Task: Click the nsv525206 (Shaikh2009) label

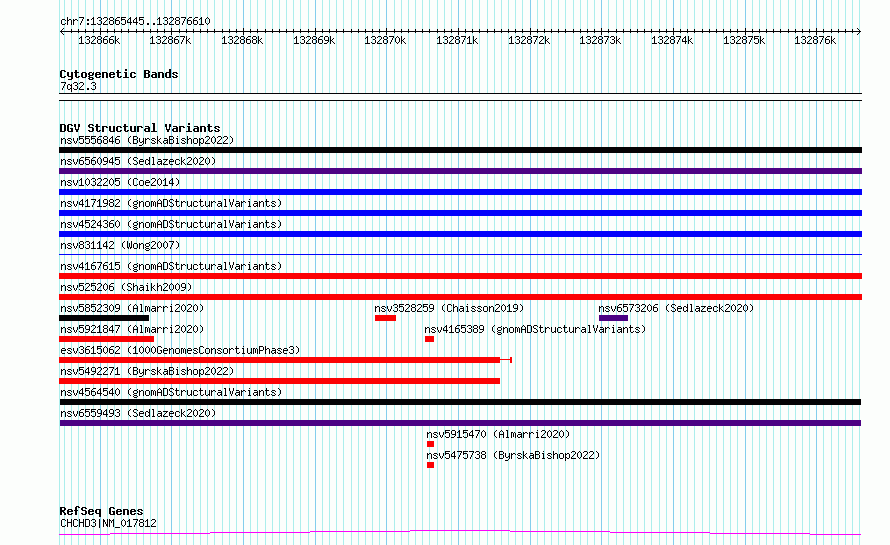Action: pos(126,287)
